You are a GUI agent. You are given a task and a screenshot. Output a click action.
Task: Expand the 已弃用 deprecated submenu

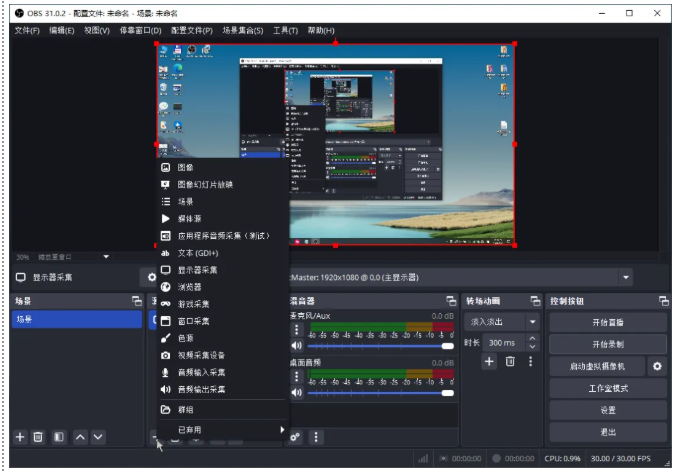click(x=222, y=430)
